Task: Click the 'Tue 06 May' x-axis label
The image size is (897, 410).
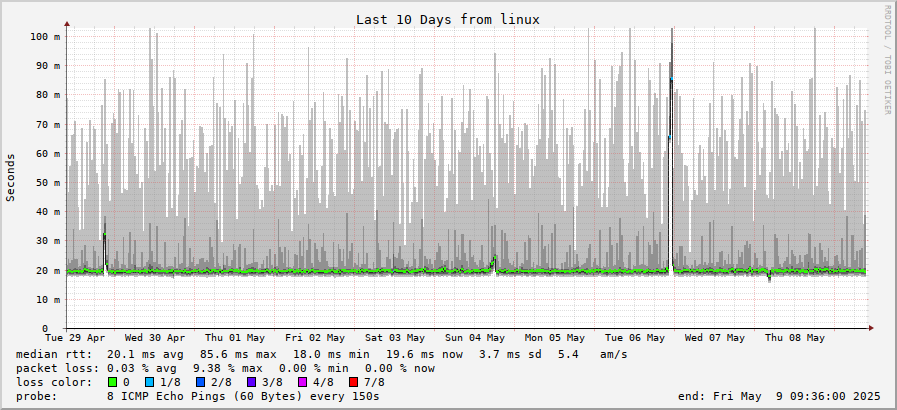Action: (635, 337)
